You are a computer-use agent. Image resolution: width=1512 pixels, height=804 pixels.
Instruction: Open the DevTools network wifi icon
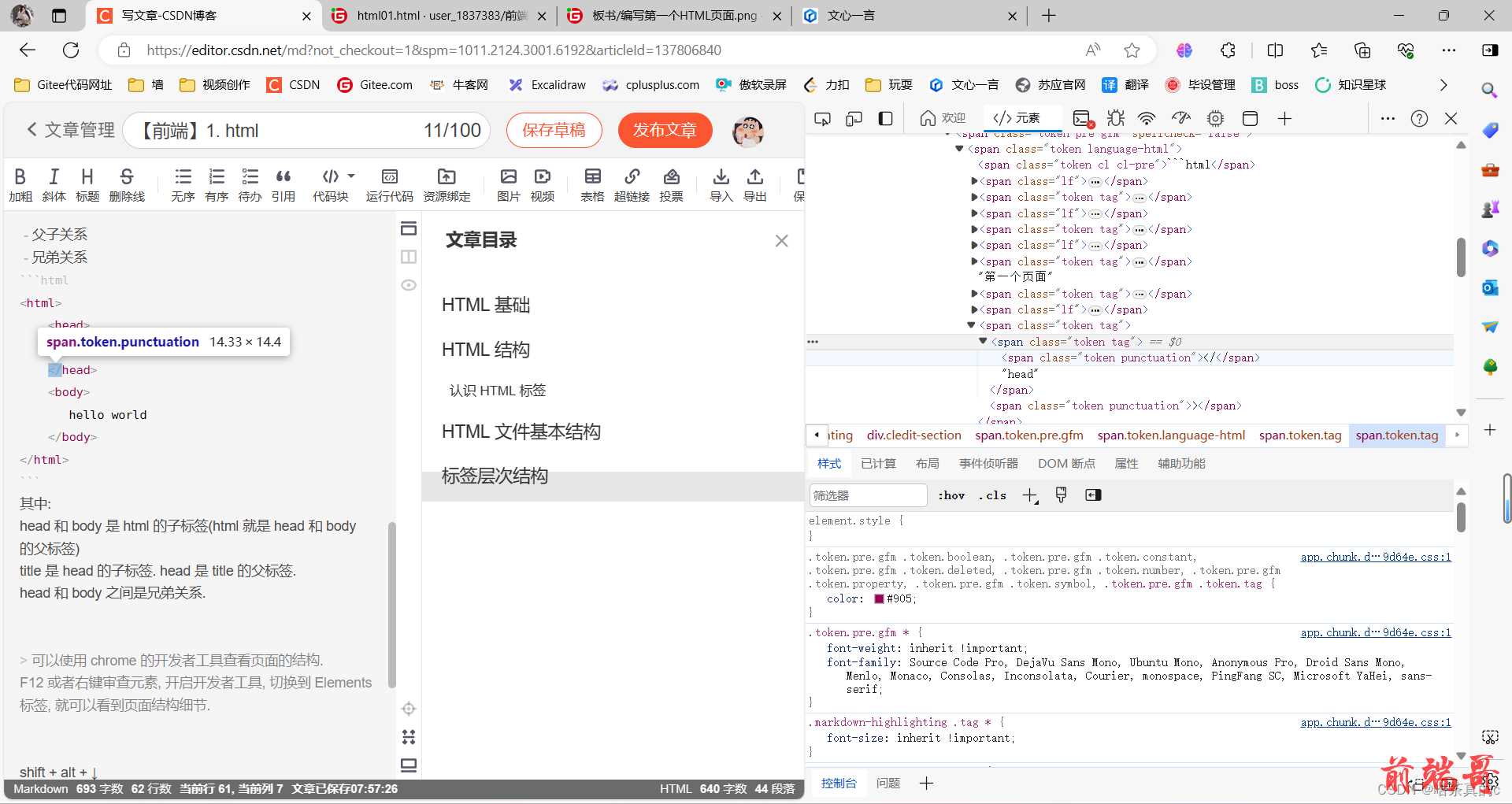tap(1147, 119)
